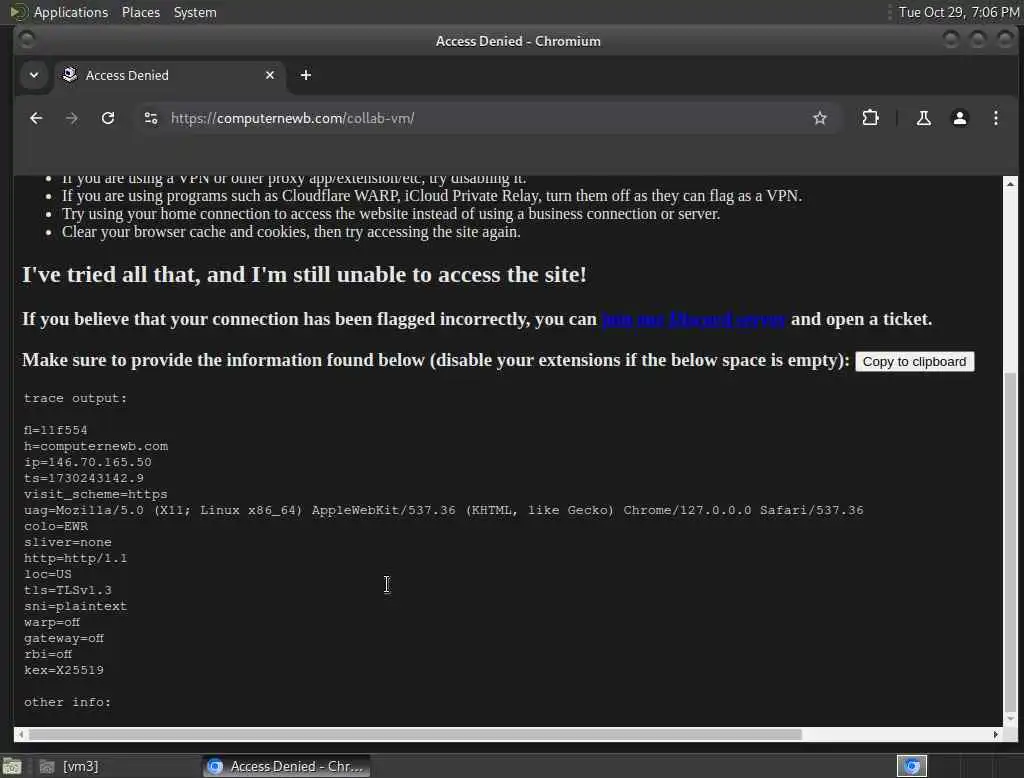This screenshot has height=778, width=1024.
Task: Open the Extensions puzzle icon
Action: pos(870,118)
